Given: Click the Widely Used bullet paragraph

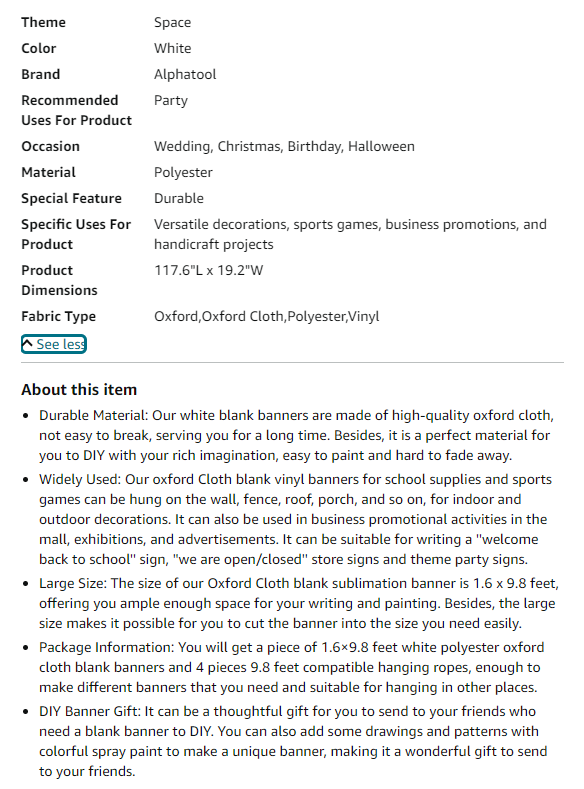Looking at the screenshot, I should tap(296, 519).
